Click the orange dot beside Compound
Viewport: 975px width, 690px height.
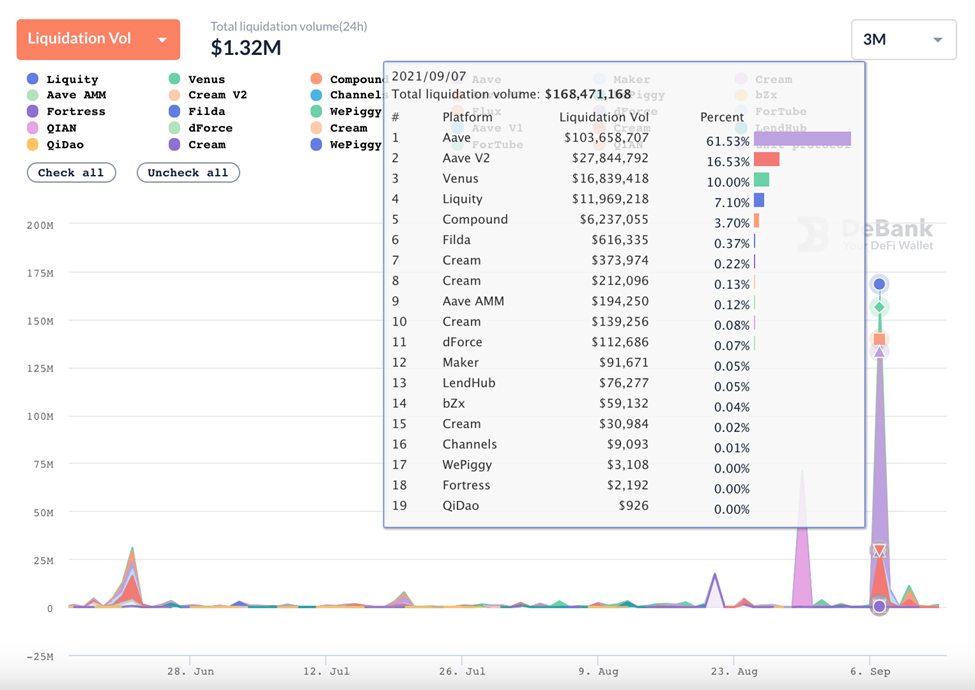coord(316,79)
